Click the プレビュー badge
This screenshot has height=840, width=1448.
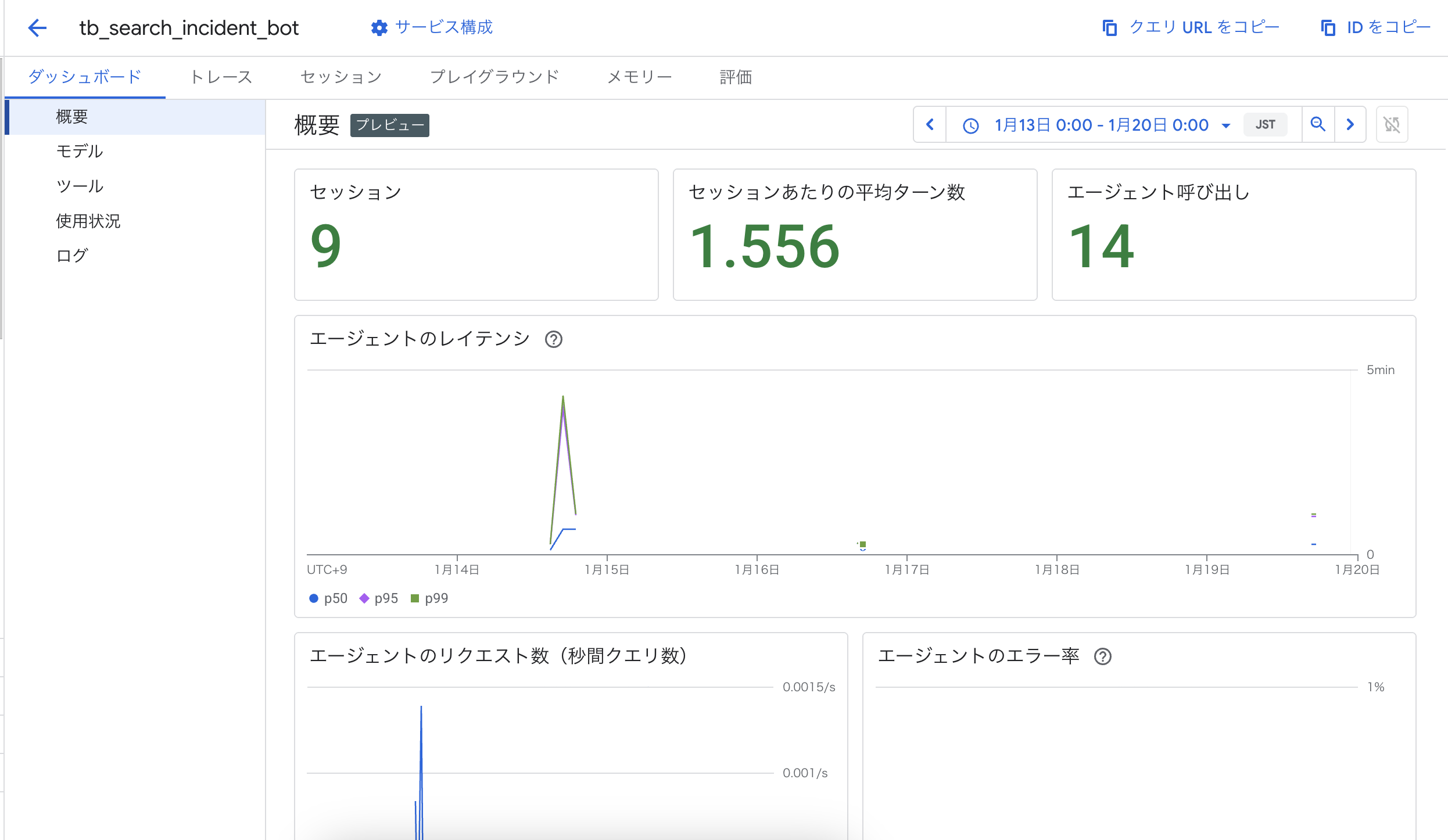tap(390, 125)
